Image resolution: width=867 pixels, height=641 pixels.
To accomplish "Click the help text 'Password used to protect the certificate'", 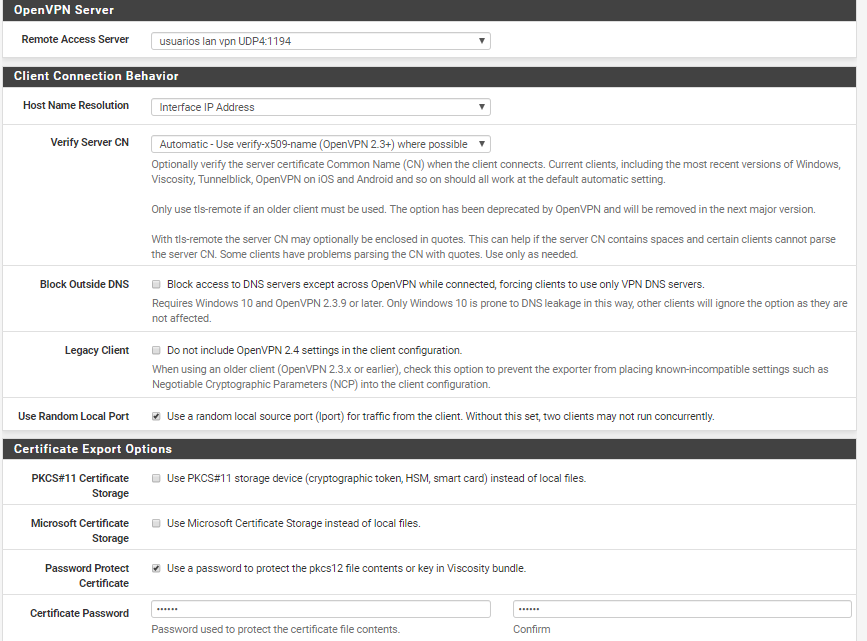I will coord(275,629).
